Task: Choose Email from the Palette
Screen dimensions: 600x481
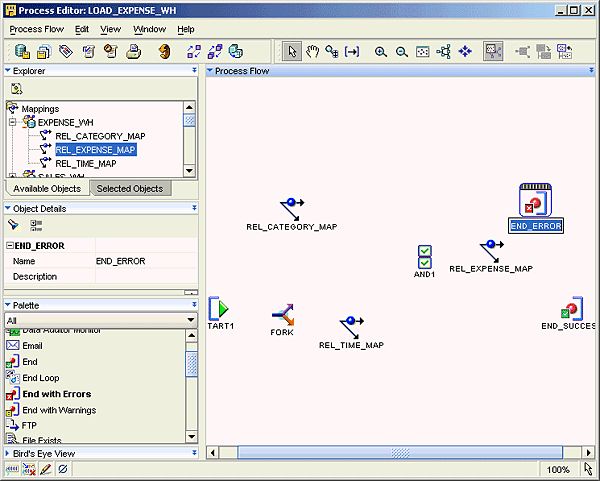Action: tap(32, 346)
